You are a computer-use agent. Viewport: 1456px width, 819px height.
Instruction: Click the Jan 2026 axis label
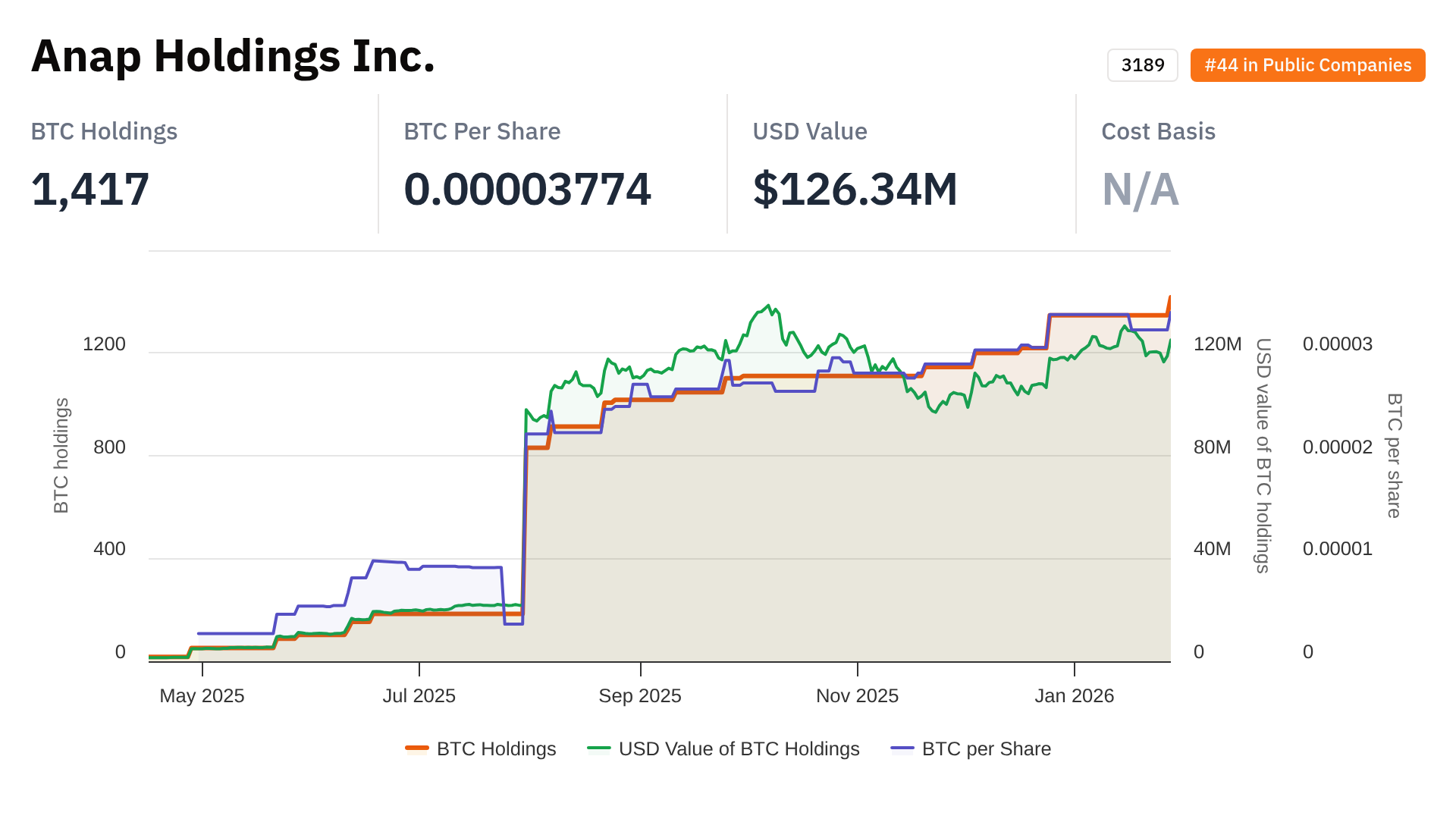(x=1074, y=695)
